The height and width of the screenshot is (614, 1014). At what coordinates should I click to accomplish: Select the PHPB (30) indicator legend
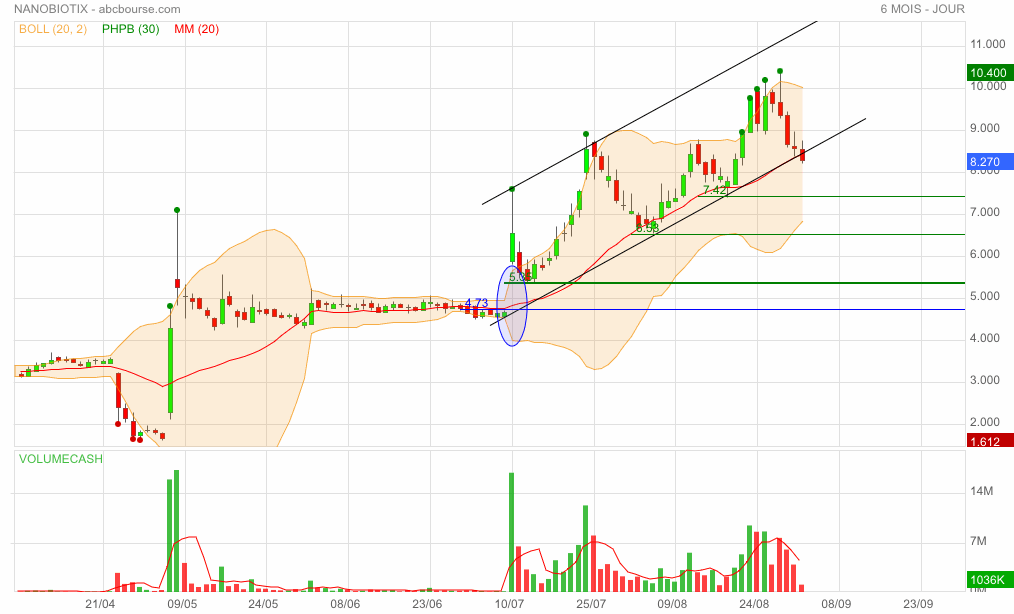[131, 29]
